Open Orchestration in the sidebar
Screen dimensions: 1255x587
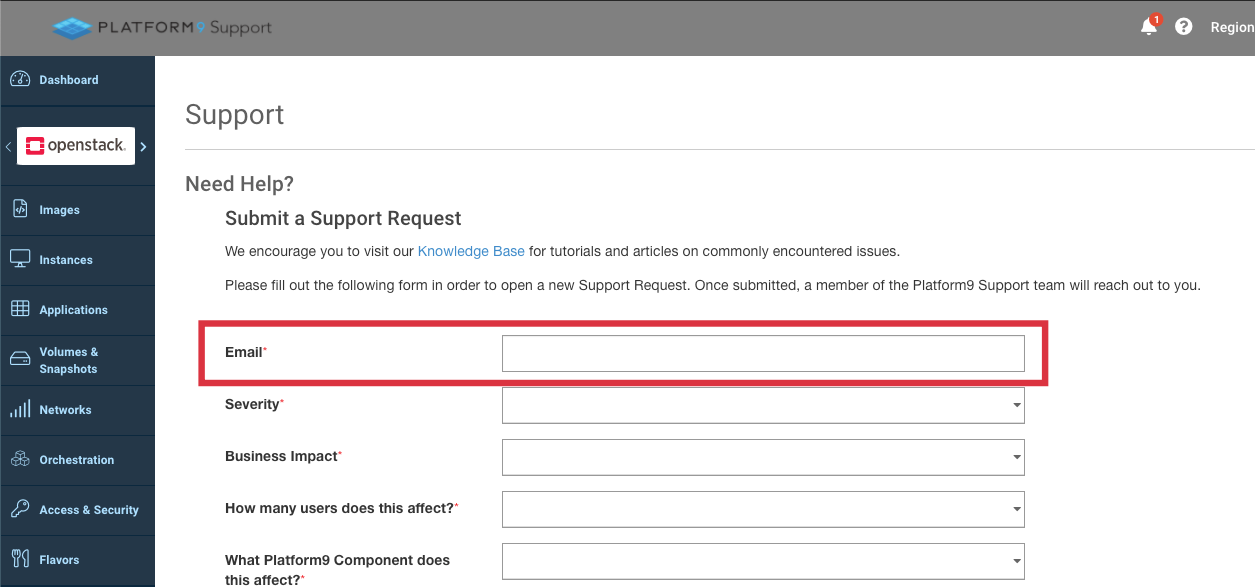(76, 460)
